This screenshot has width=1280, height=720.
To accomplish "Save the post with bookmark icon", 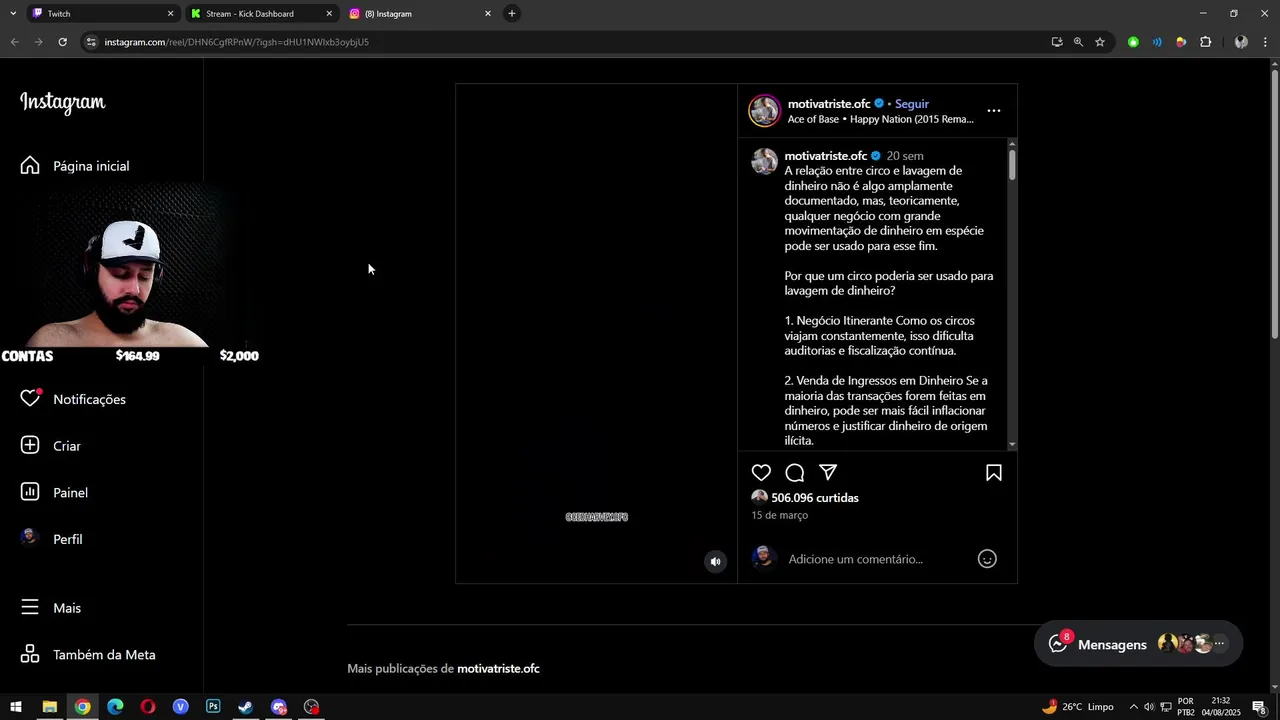I will pyautogui.click(x=994, y=473).
